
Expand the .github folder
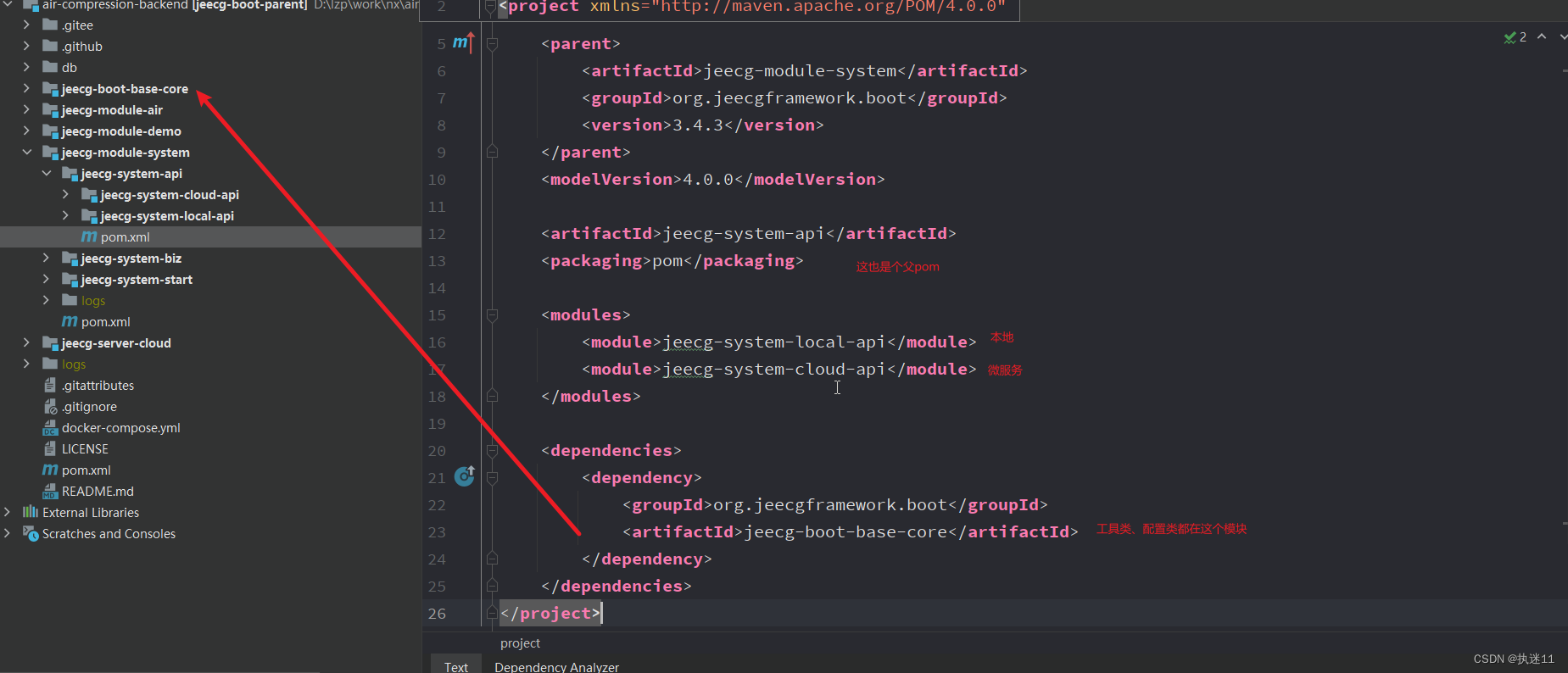pos(26,46)
